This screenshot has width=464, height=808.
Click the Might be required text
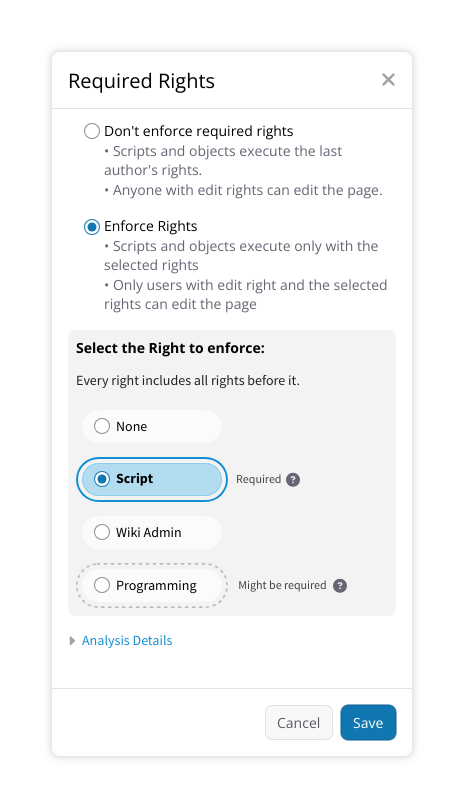pos(282,585)
